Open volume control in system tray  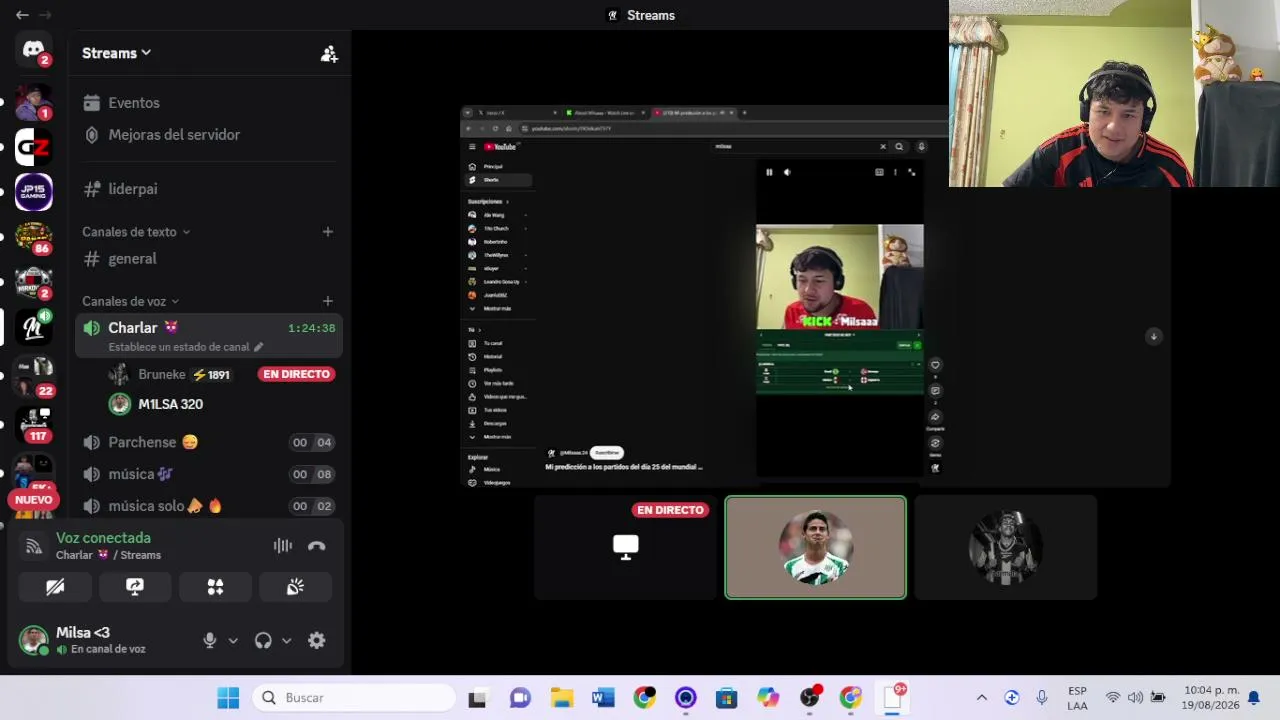1135,698
